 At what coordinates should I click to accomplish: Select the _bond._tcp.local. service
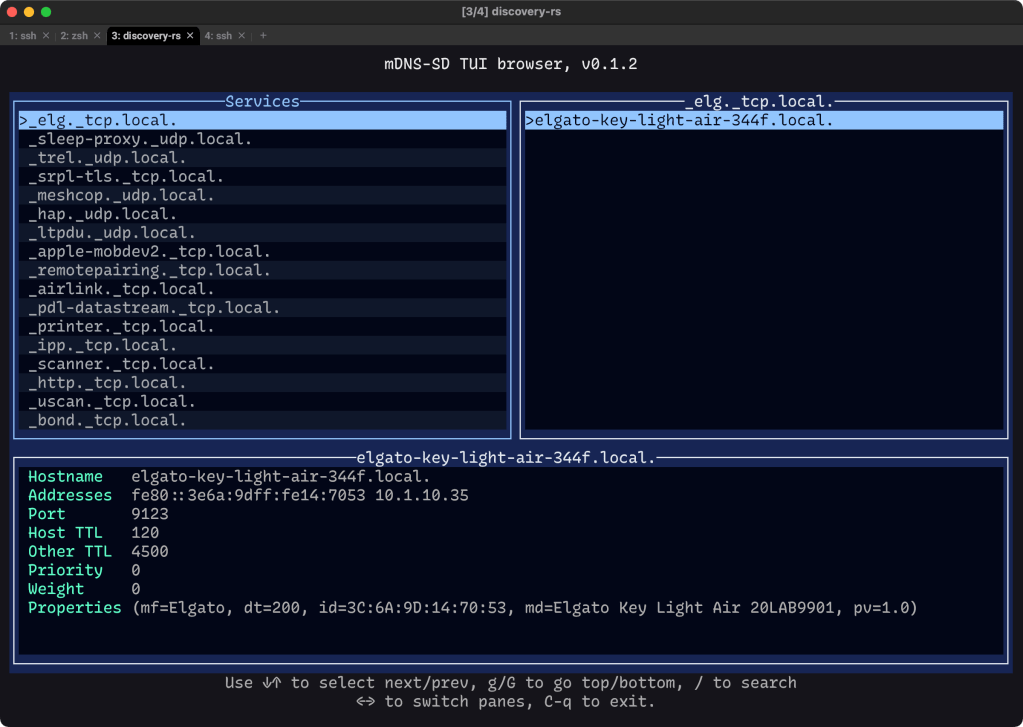pos(108,420)
